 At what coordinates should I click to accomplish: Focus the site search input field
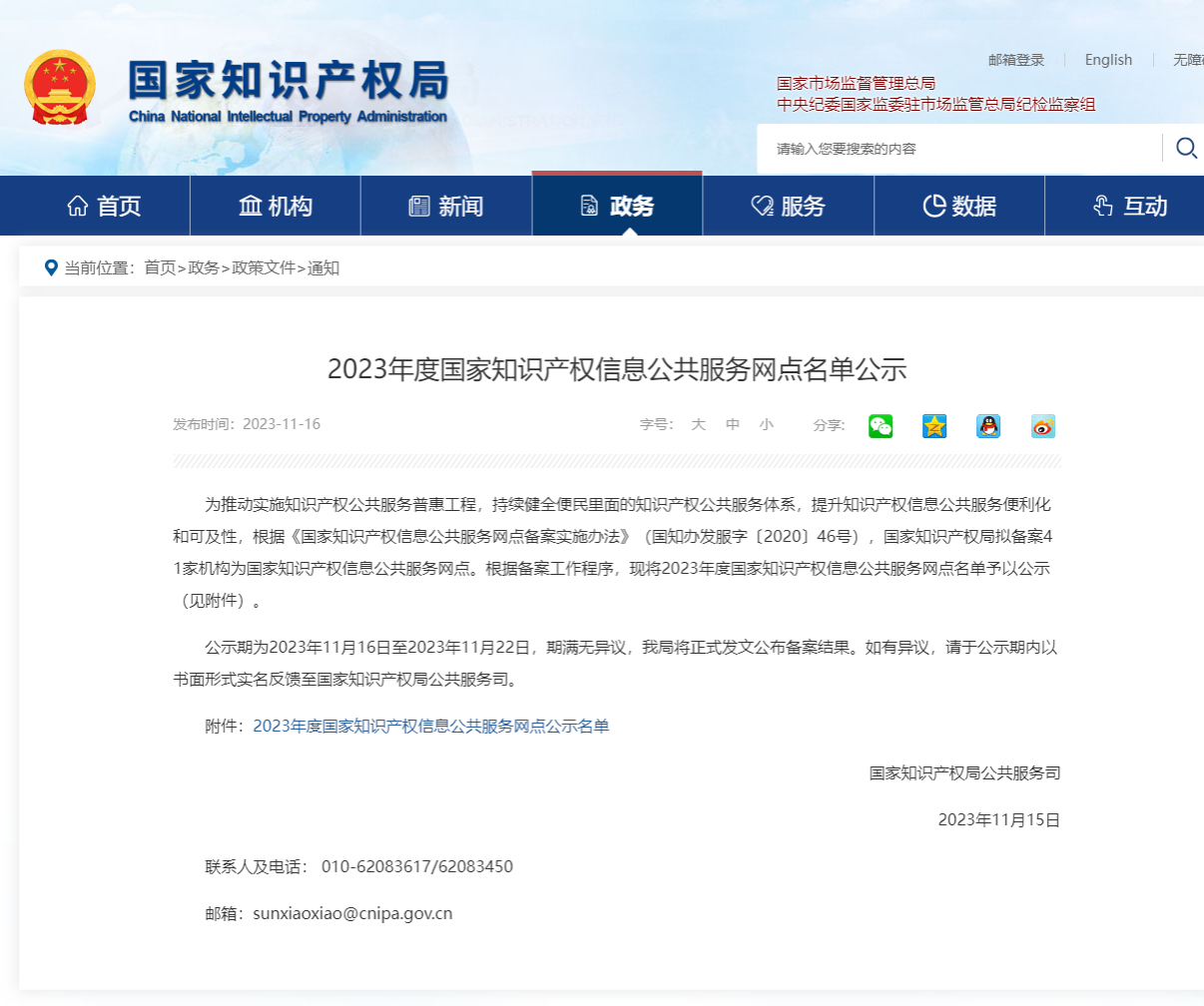pyautogui.click(x=958, y=149)
